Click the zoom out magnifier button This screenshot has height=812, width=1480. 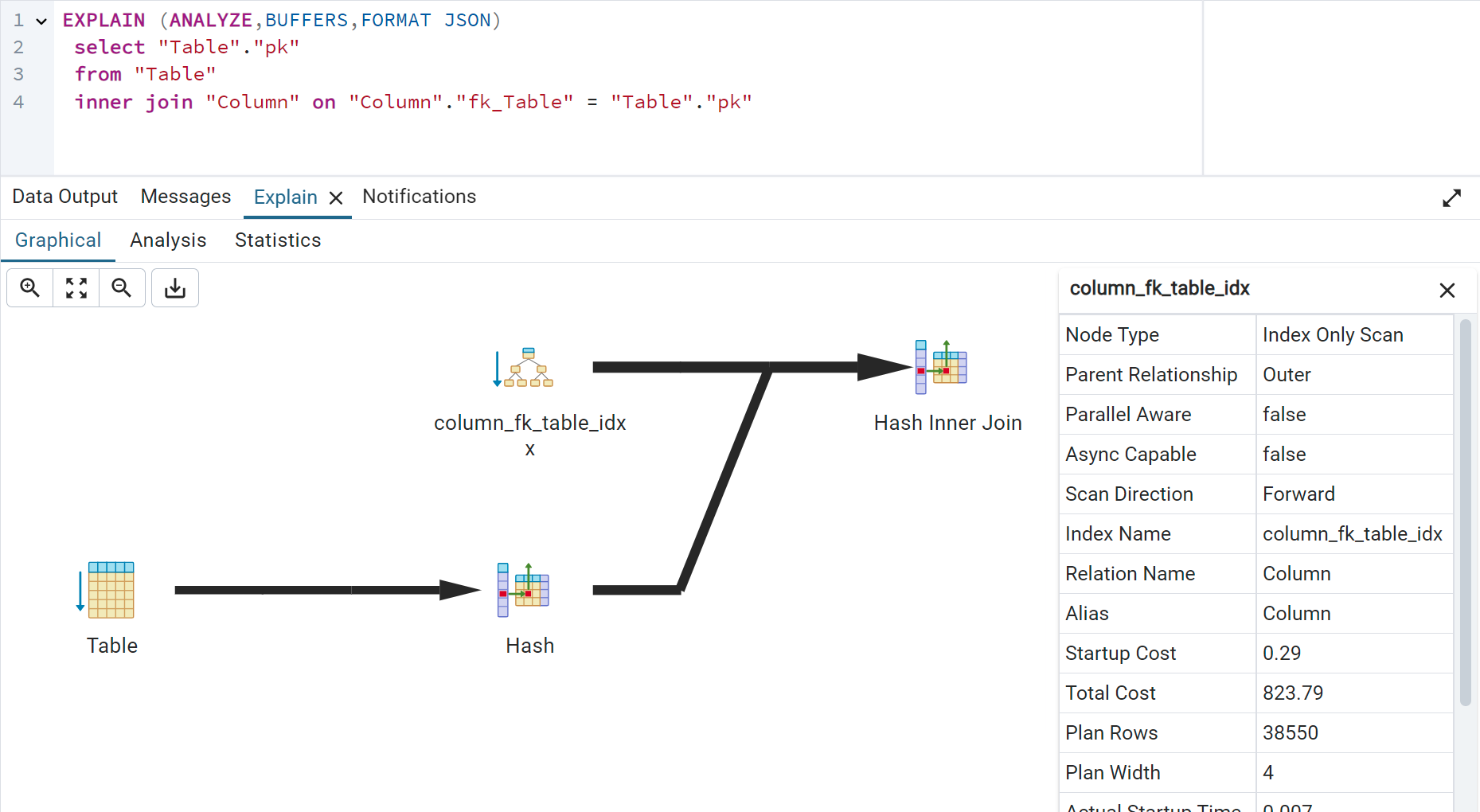(x=122, y=287)
